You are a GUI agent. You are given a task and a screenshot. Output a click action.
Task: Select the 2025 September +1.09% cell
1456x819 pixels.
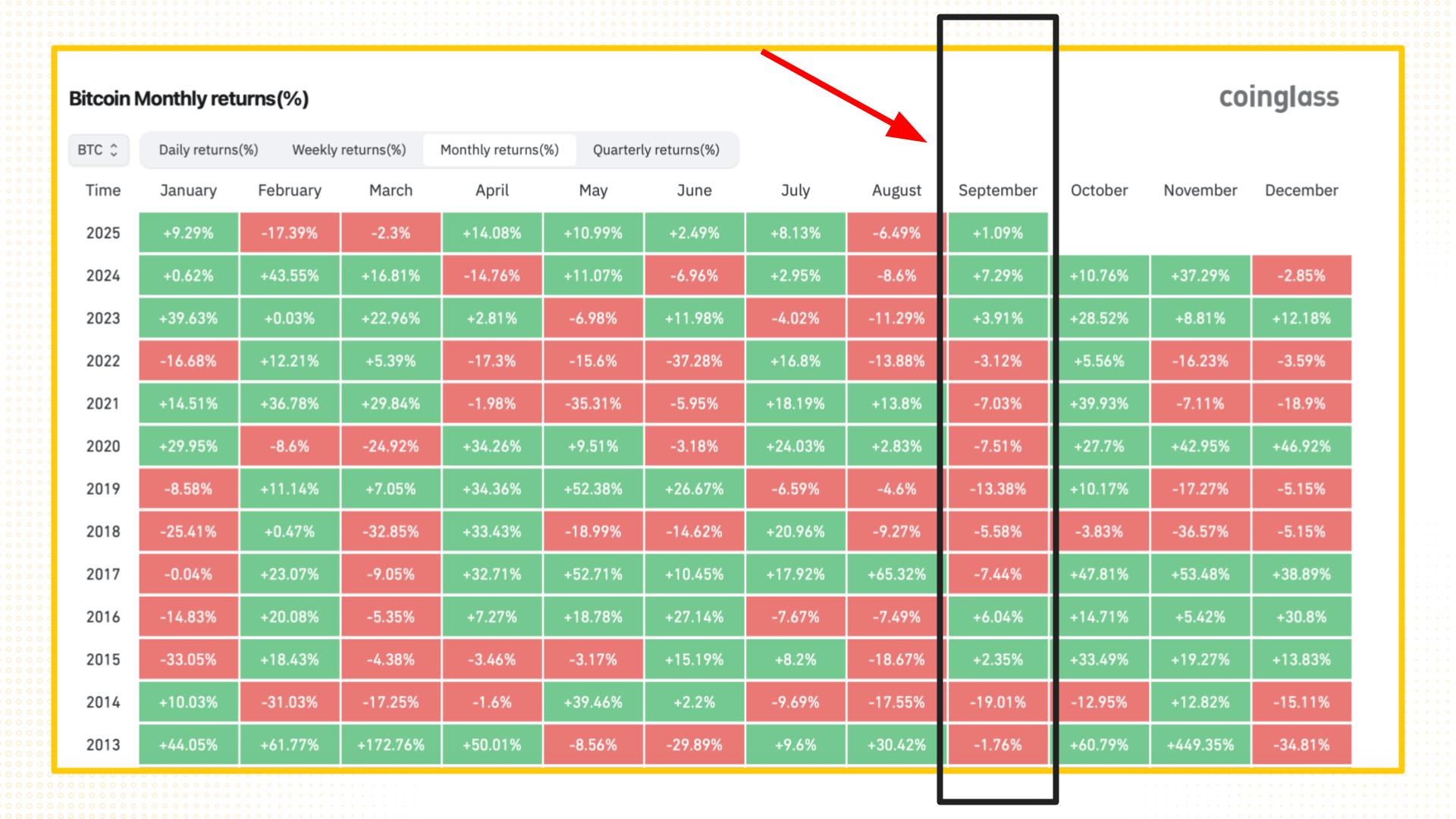(x=997, y=233)
